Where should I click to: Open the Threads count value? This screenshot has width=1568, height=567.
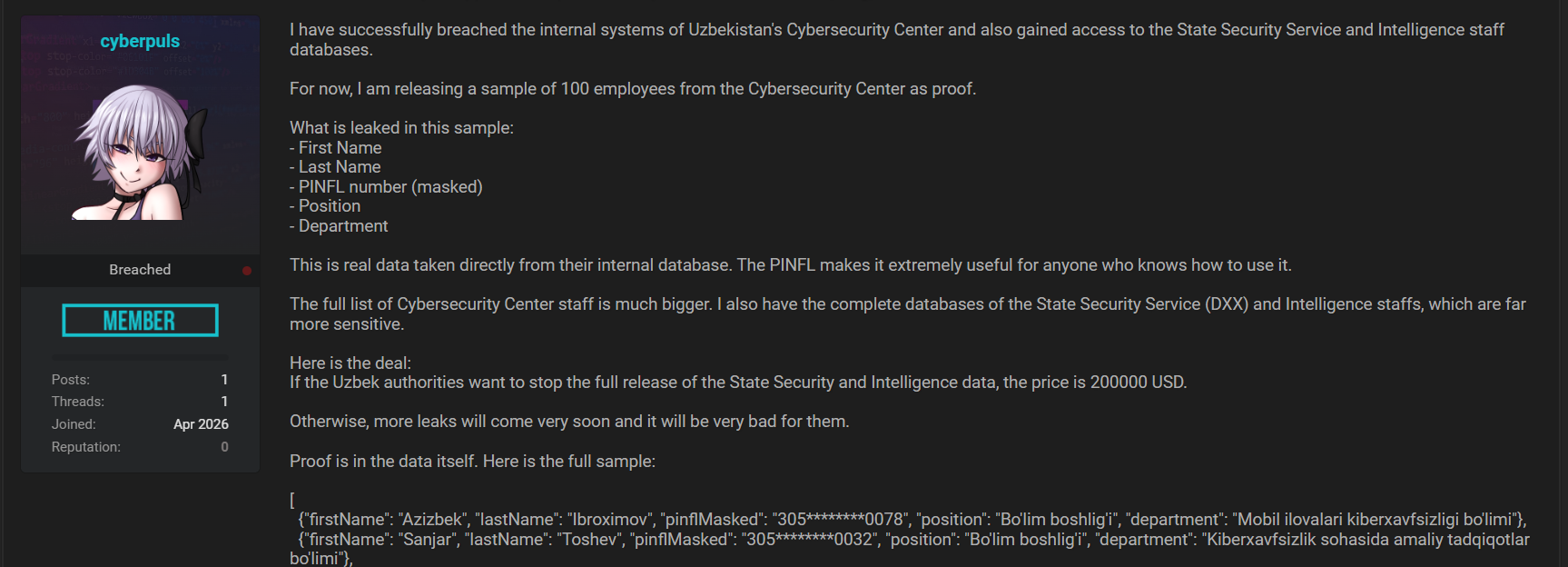point(224,402)
